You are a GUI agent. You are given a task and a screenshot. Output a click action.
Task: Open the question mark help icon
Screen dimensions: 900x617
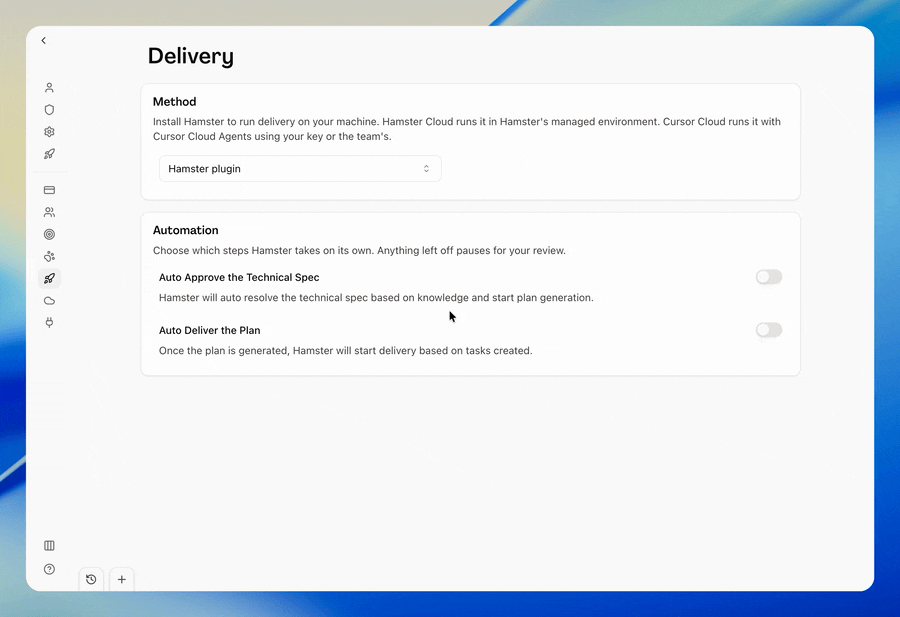click(49, 569)
